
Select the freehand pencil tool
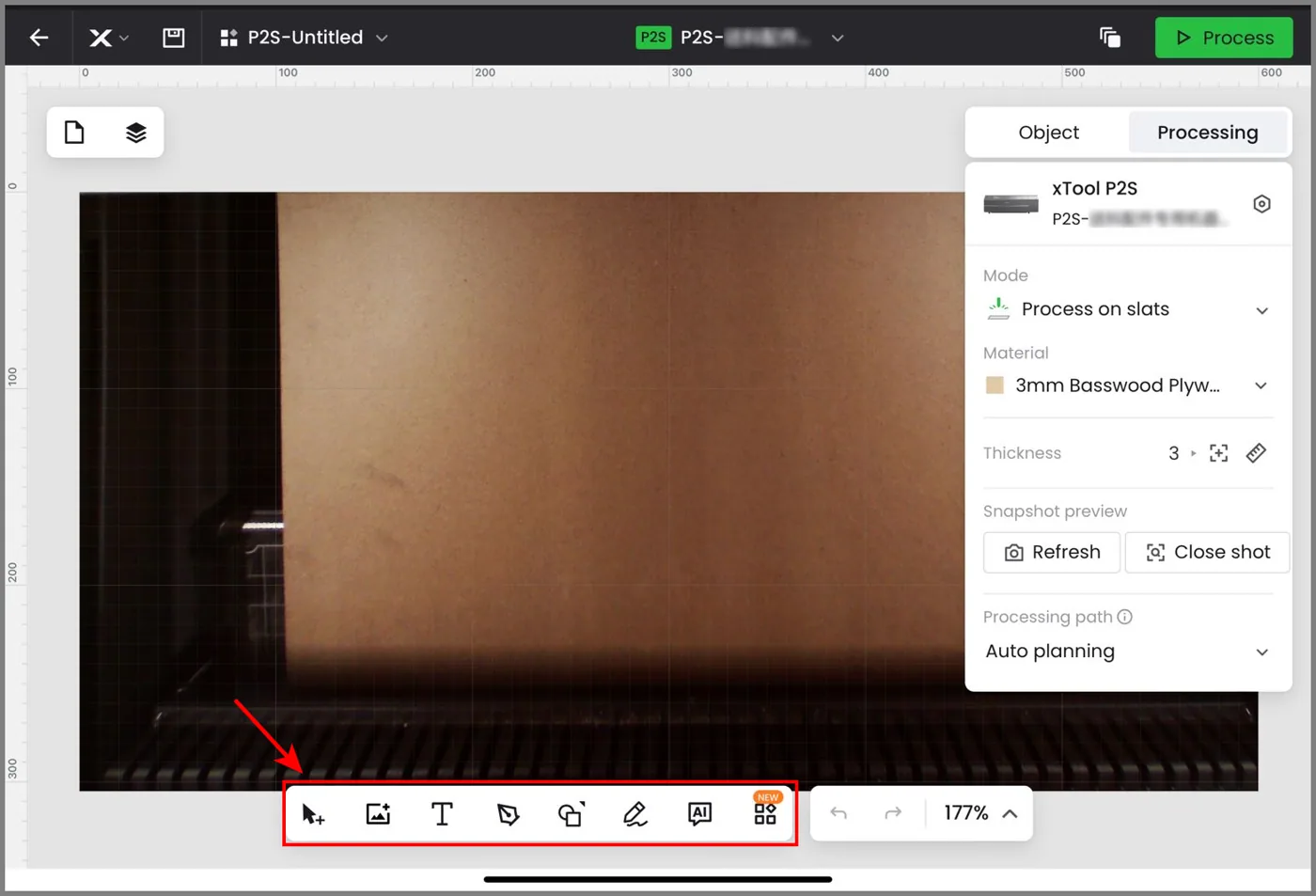click(635, 814)
